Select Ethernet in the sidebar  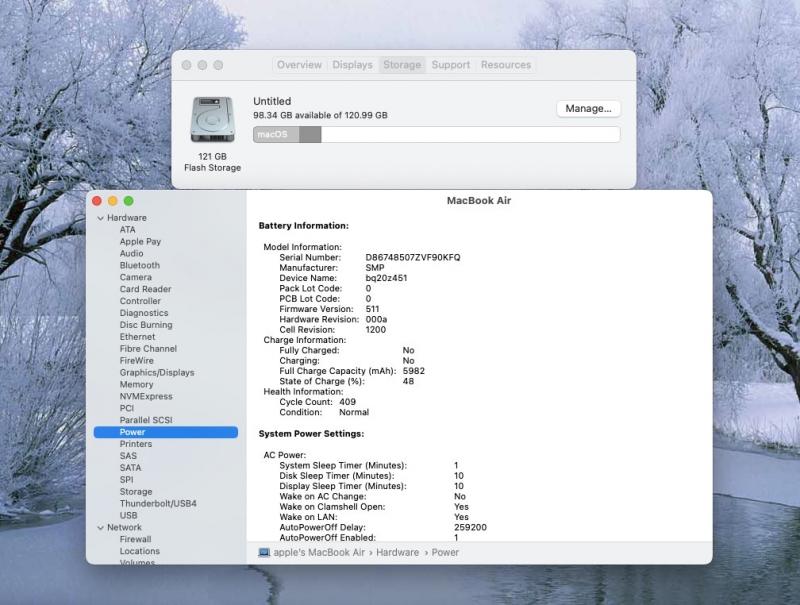pyautogui.click(x=137, y=337)
